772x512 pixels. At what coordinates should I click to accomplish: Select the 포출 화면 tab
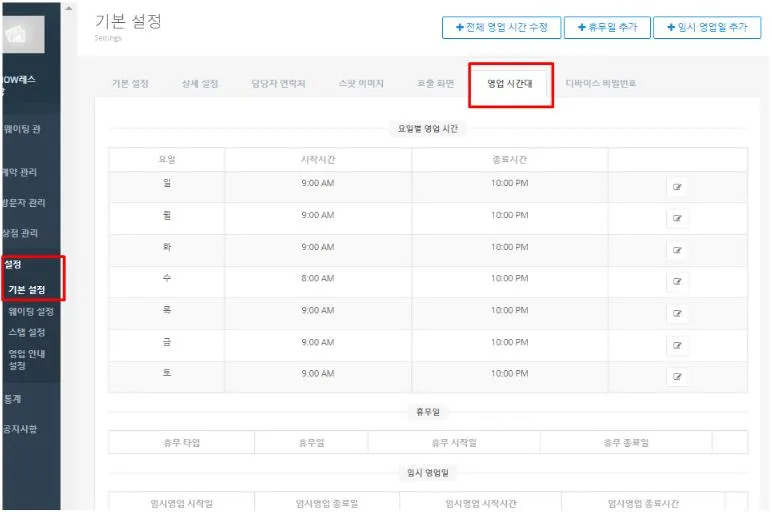[x=435, y=84]
